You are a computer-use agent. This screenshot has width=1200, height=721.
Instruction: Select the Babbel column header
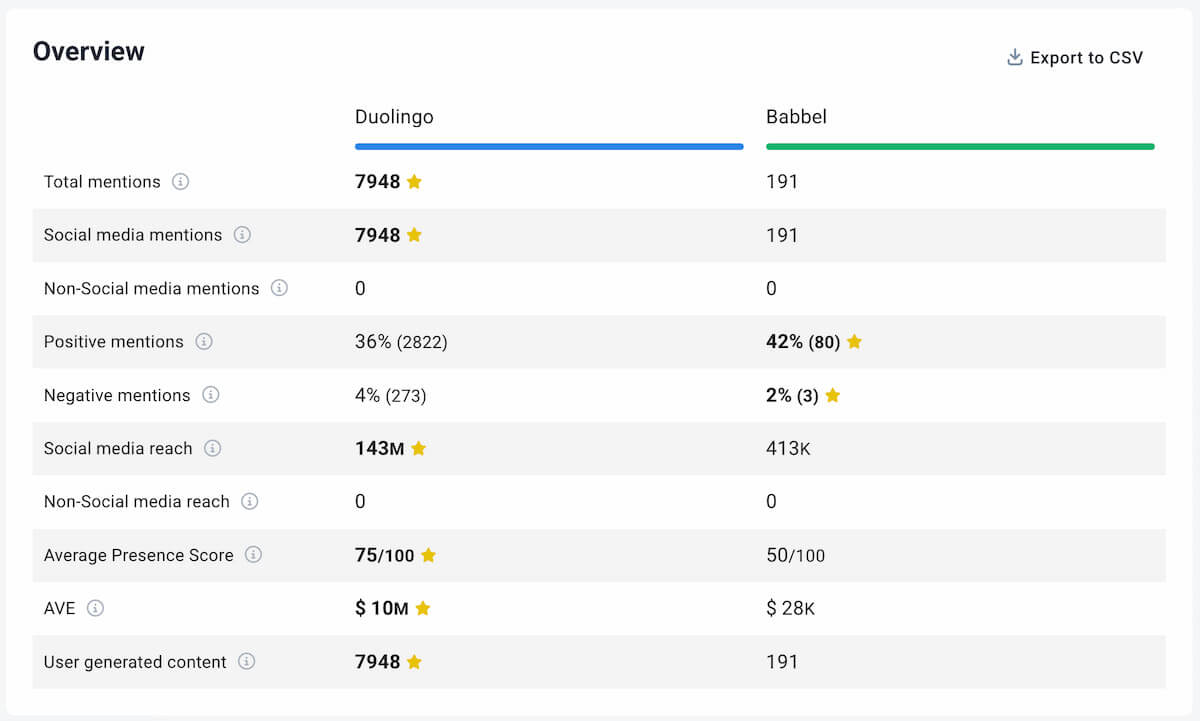point(797,117)
